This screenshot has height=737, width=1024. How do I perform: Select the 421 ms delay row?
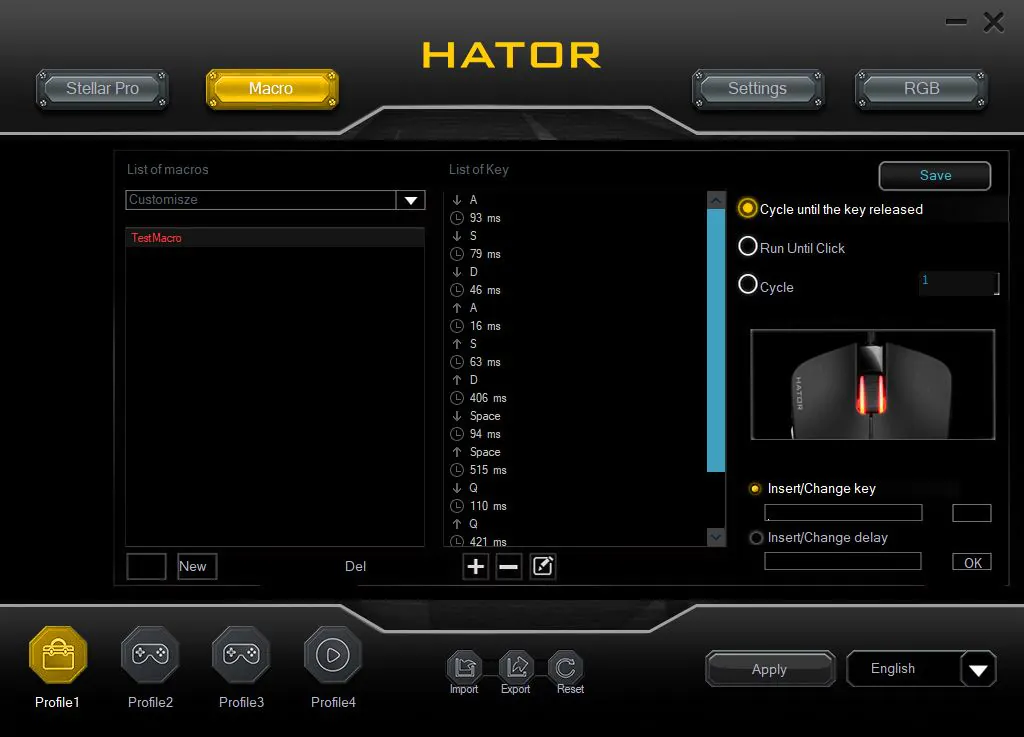click(x=577, y=541)
